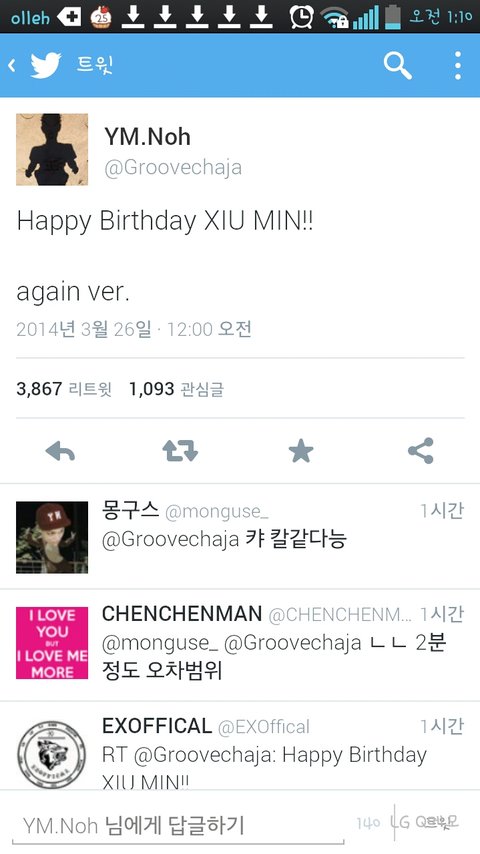View the 1,093 favorites list

click(177, 389)
